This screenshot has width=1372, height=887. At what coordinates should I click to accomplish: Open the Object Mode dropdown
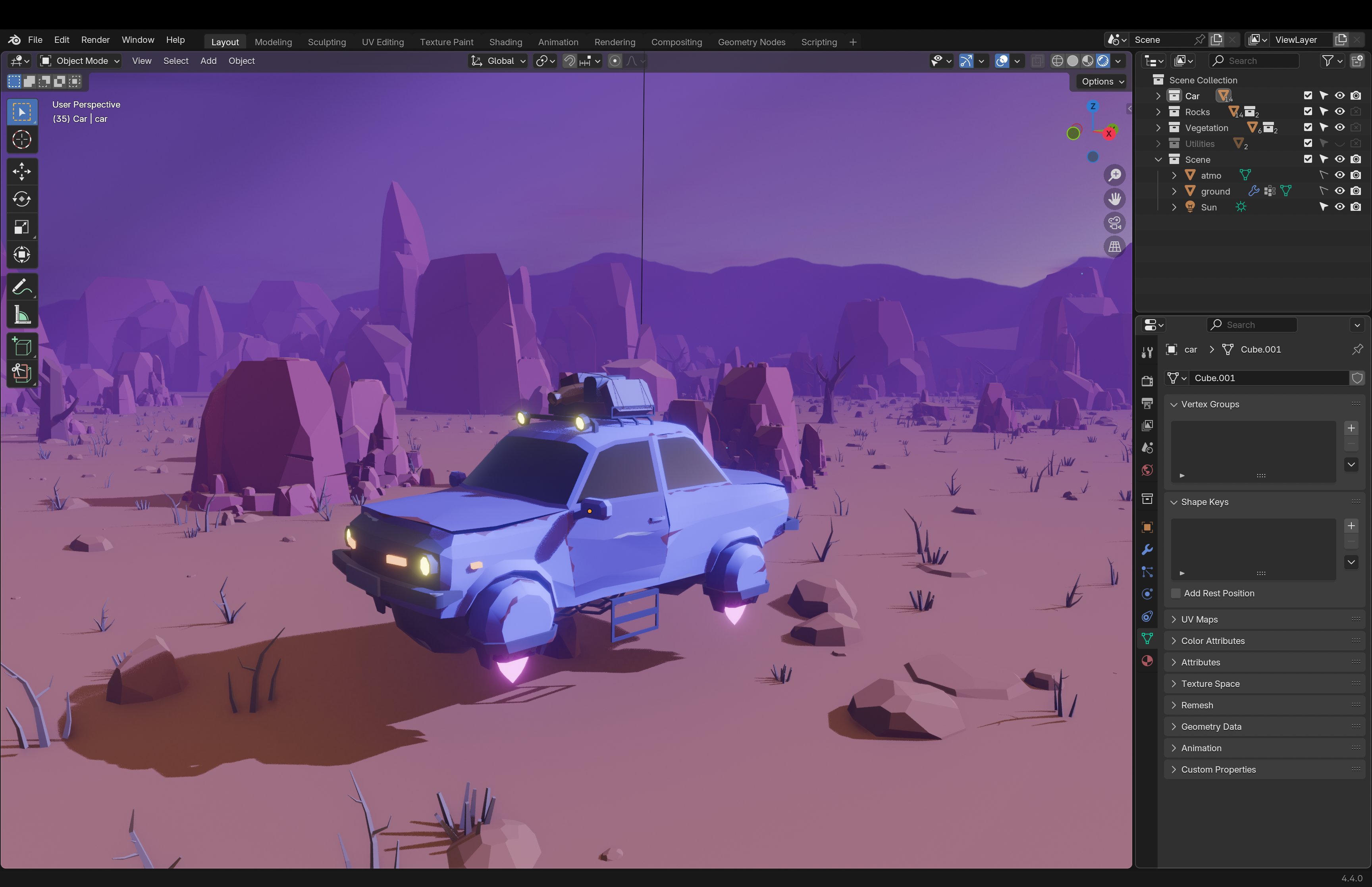point(80,61)
